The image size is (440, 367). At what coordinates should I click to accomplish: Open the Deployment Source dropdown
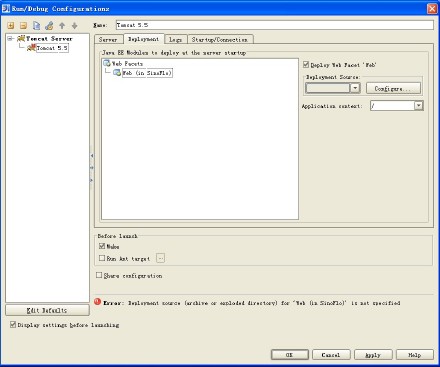coord(355,88)
